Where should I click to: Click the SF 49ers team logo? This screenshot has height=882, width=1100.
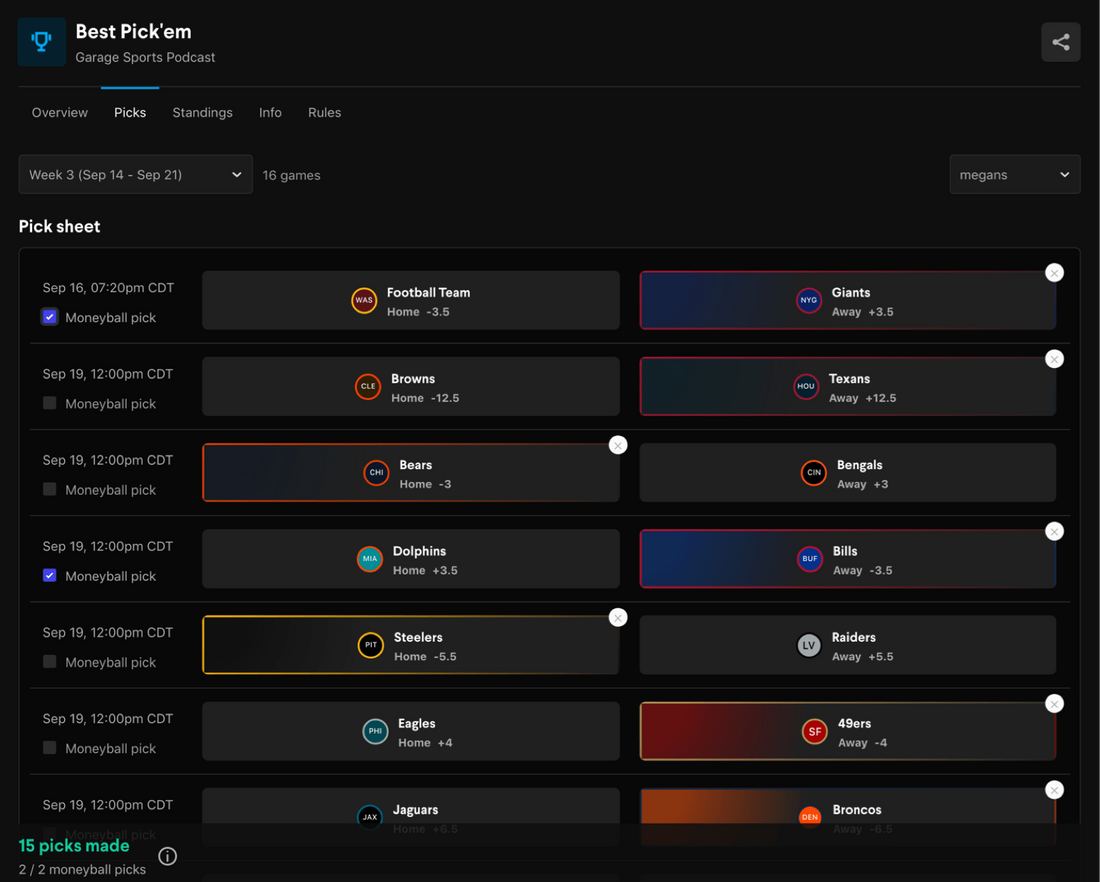click(x=814, y=731)
